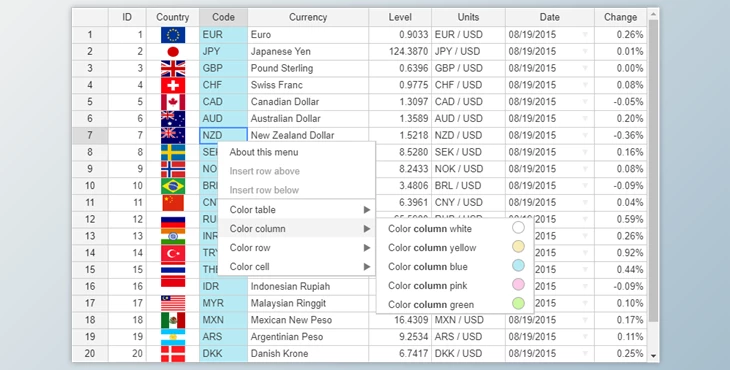Click the Danish flag in row 20

tap(173, 353)
